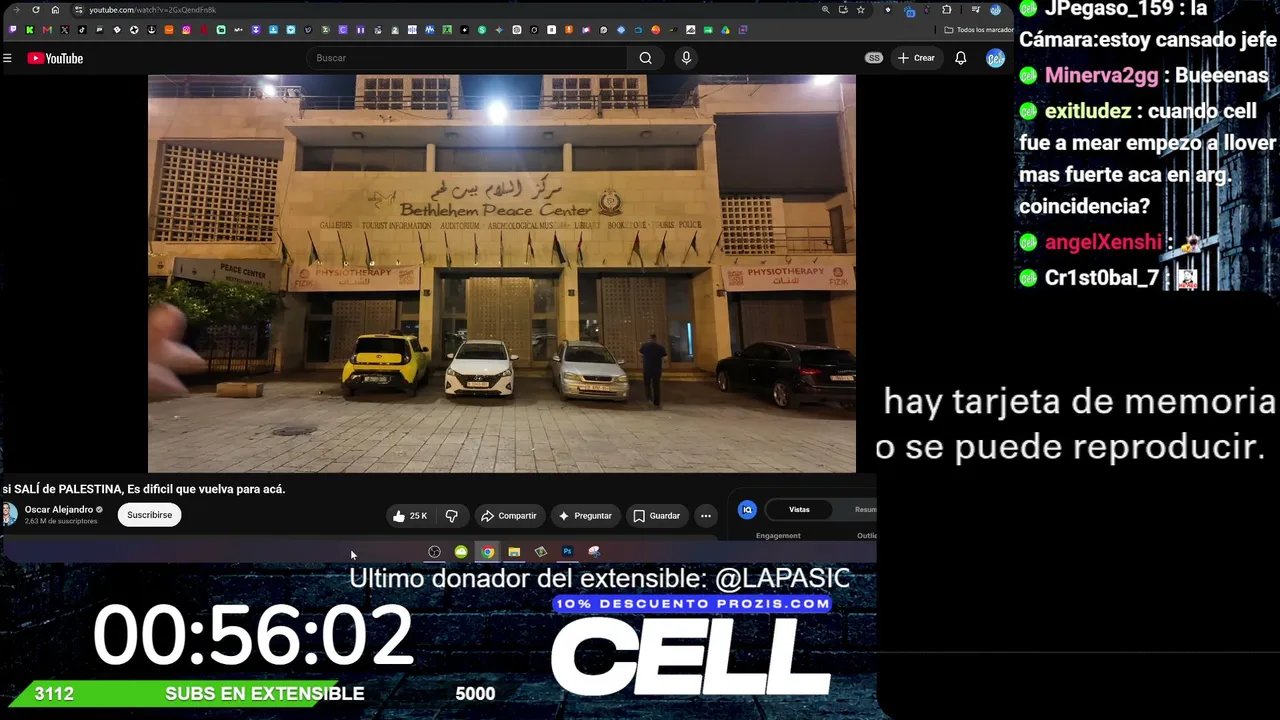
Task: Like the video with 25 K likes
Action: tap(410, 516)
